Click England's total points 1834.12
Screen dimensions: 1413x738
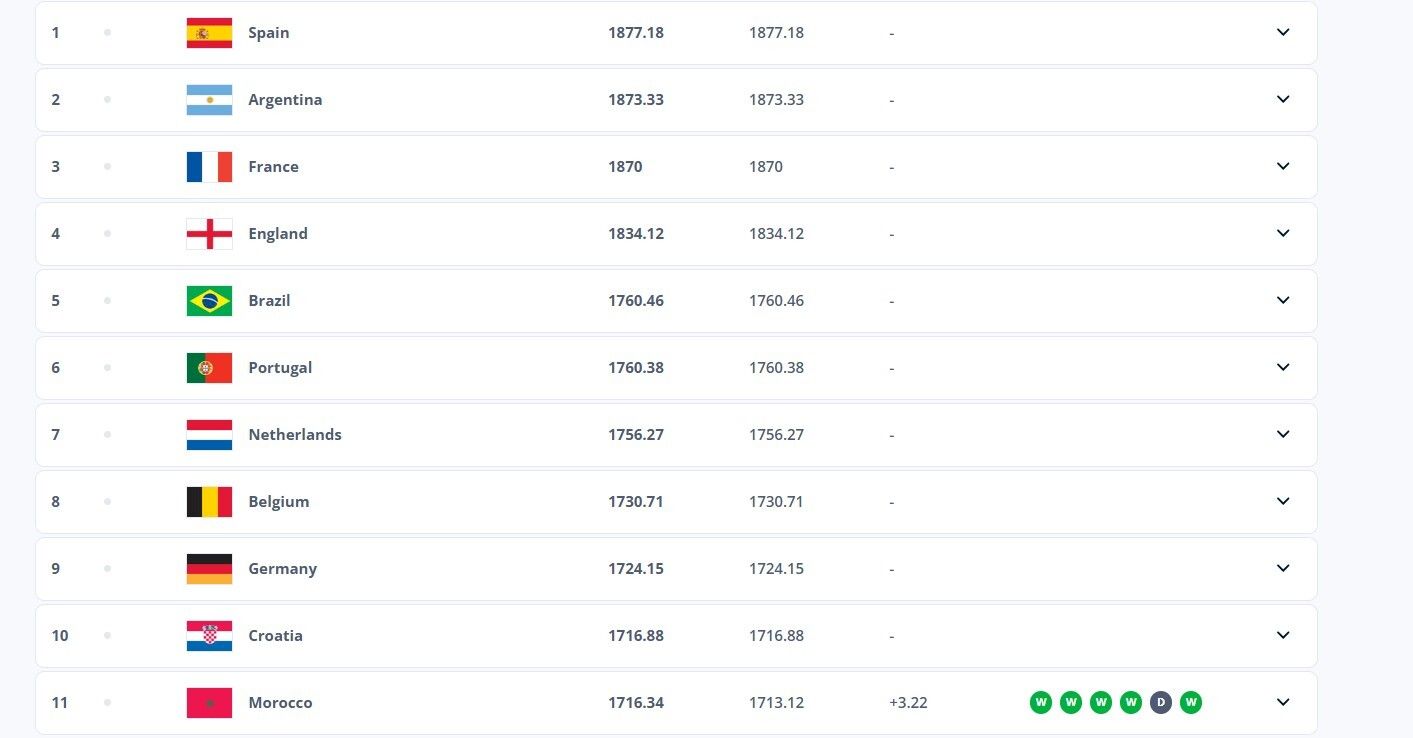pos(636,234)
